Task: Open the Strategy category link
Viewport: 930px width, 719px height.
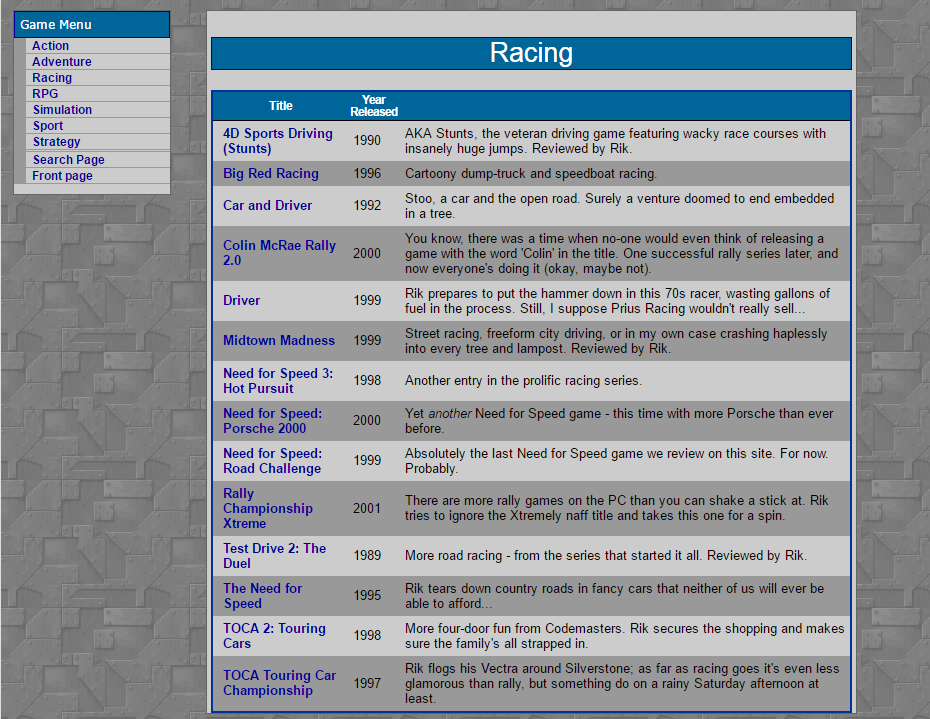Action: pyautogui.click(x=56, y=142)
